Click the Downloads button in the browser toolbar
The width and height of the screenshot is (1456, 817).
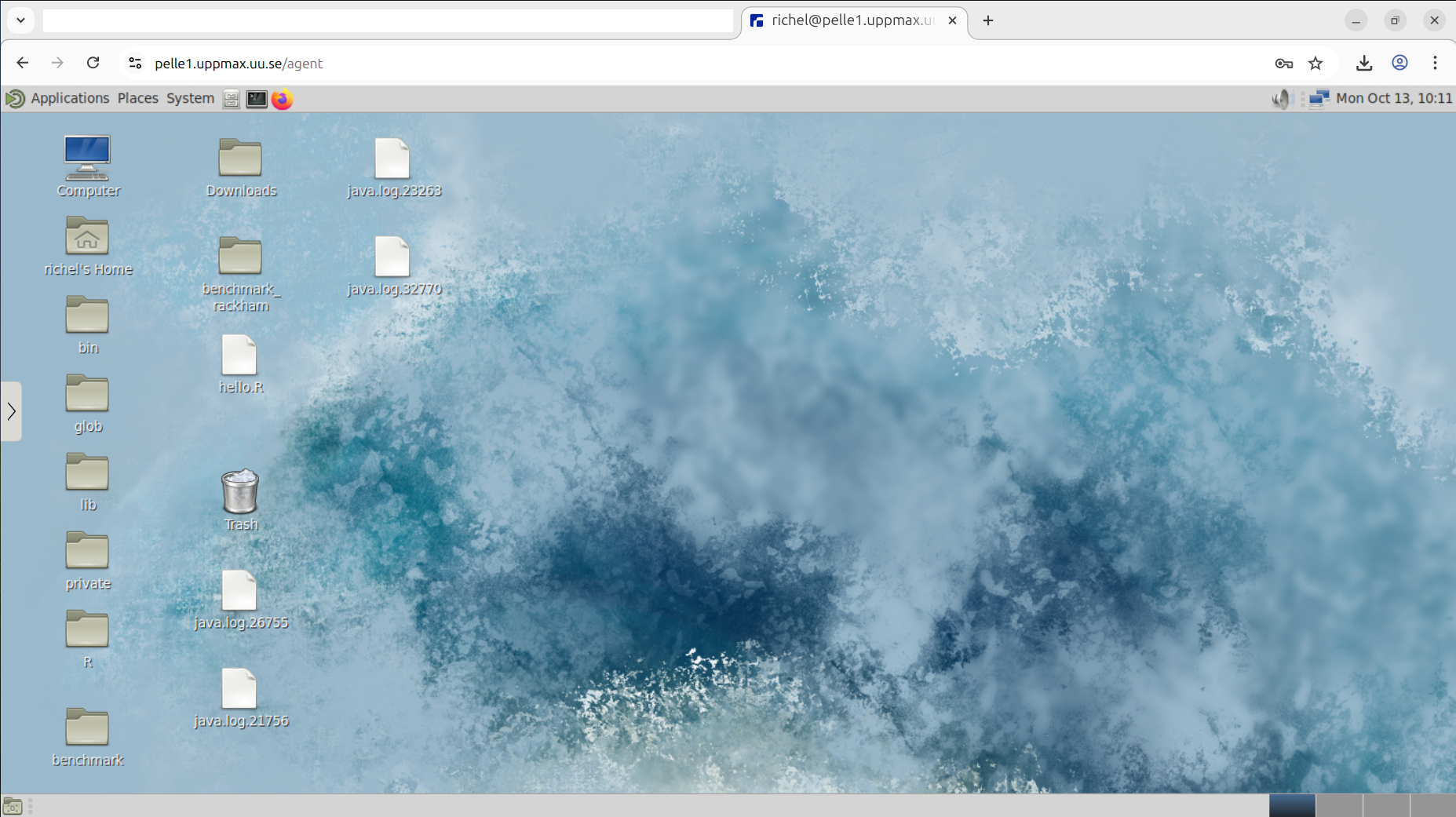coord(1363,64)
